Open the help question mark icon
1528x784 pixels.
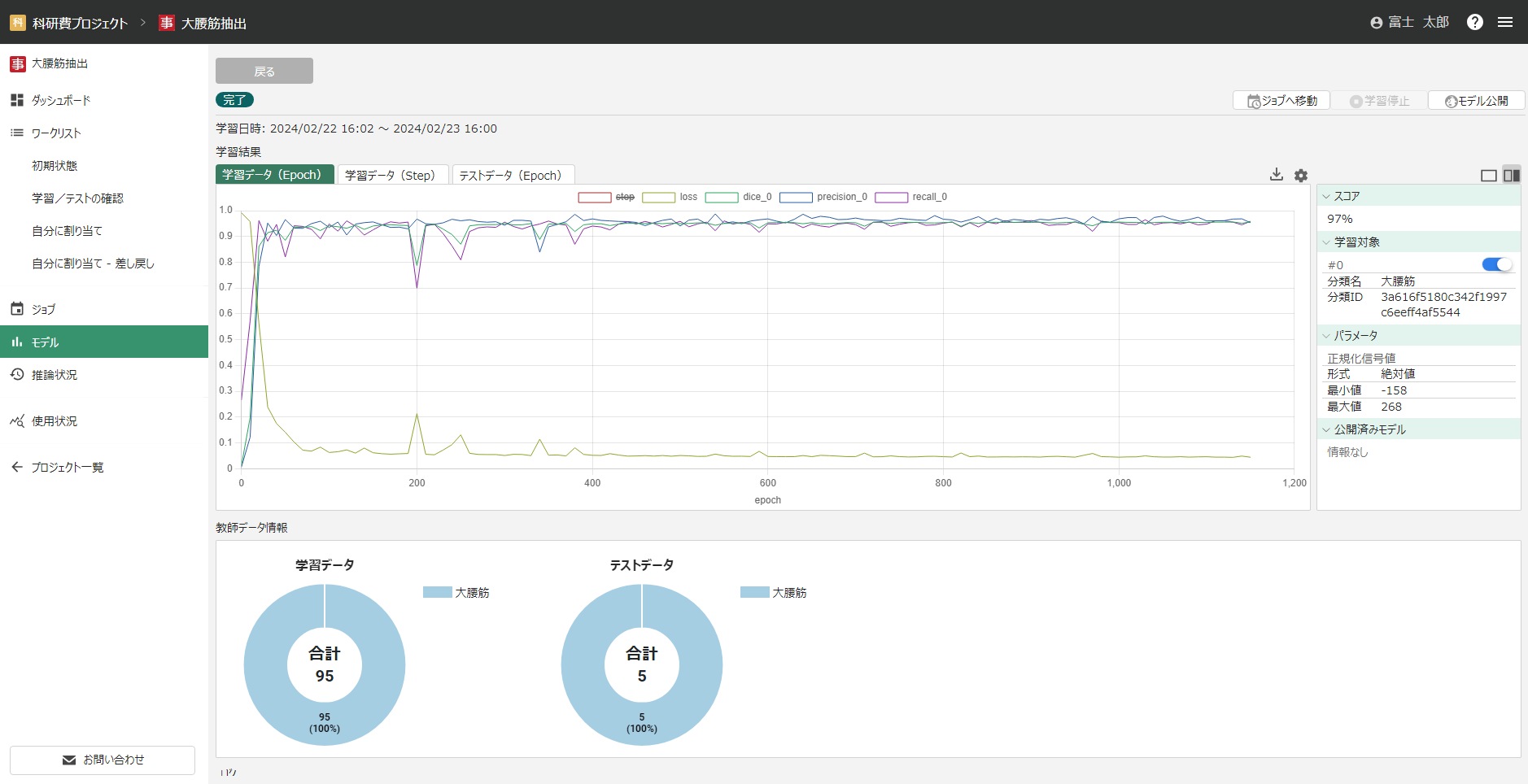1474,22
